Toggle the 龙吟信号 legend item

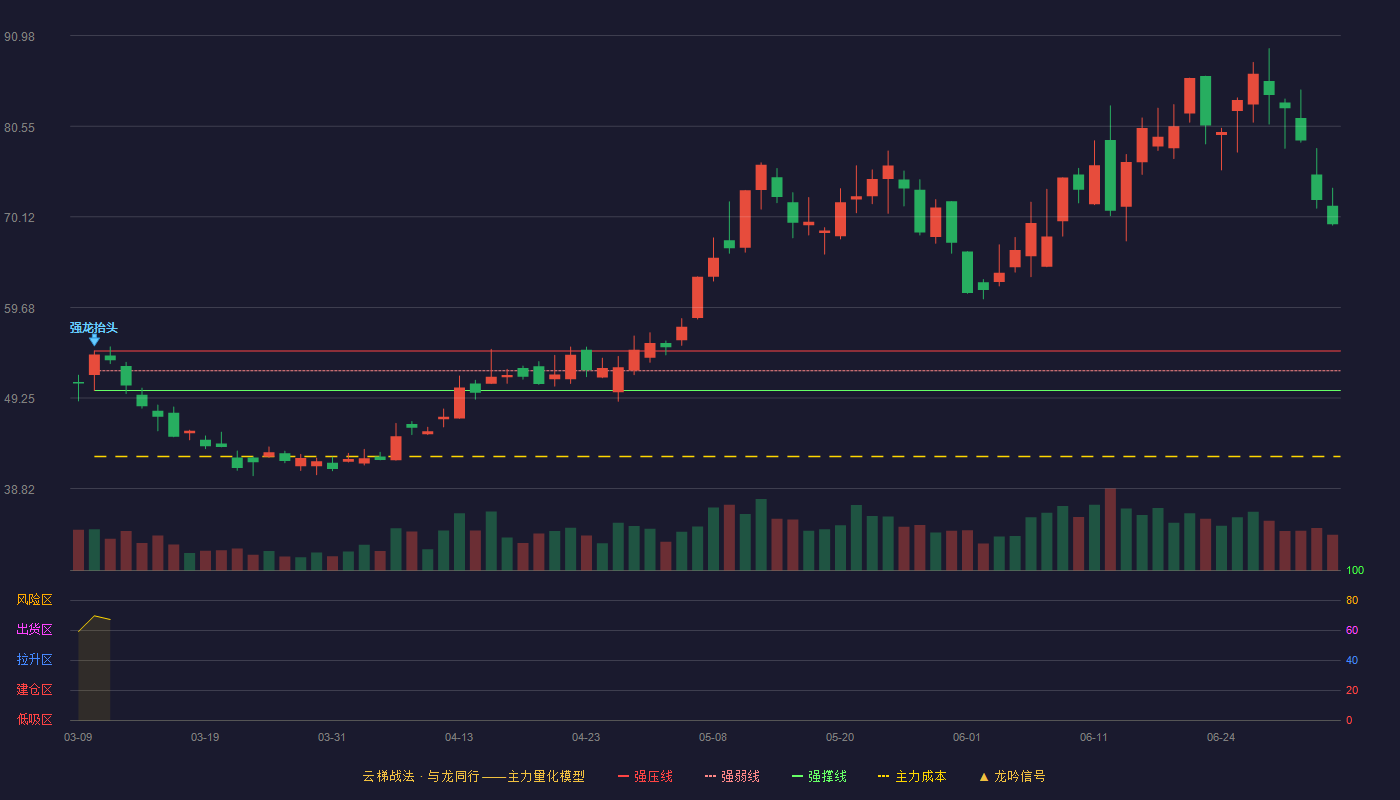point(1012,776)
